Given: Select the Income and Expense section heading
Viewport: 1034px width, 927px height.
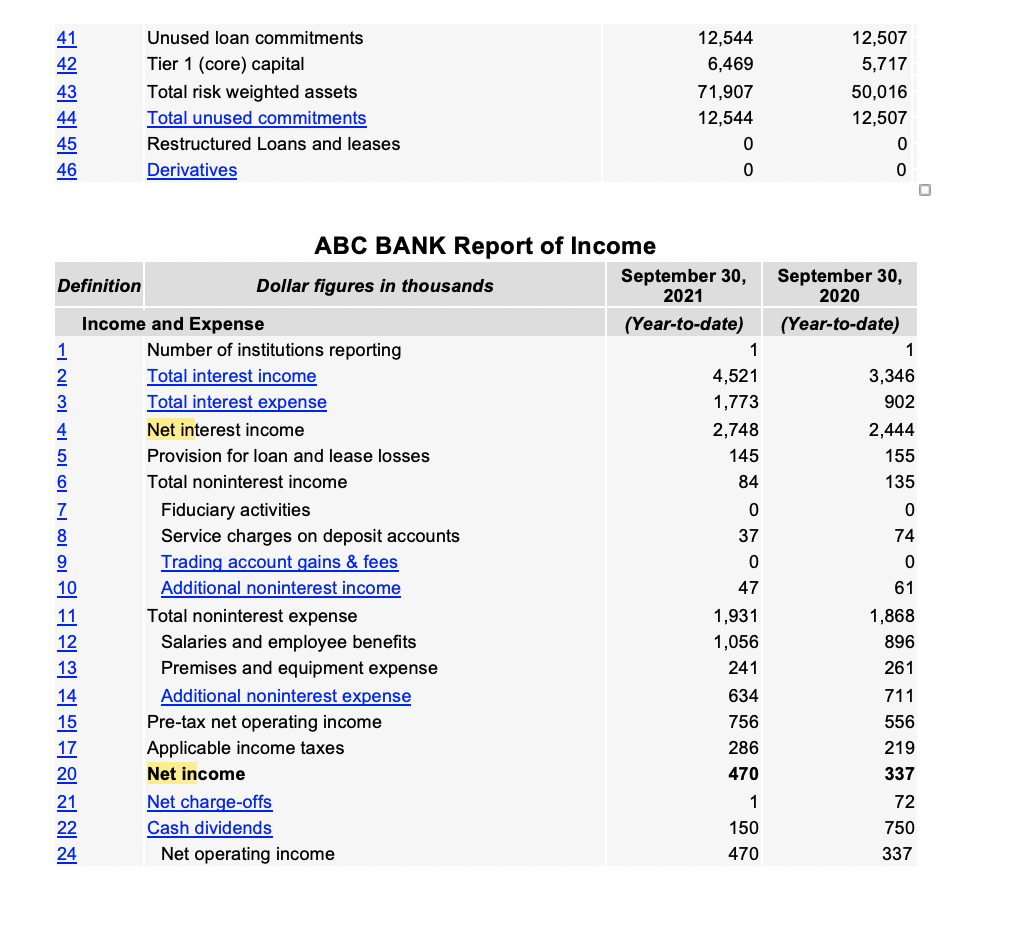Looking at the screenshot, I should pyautogui.click(x=173, y=324).
